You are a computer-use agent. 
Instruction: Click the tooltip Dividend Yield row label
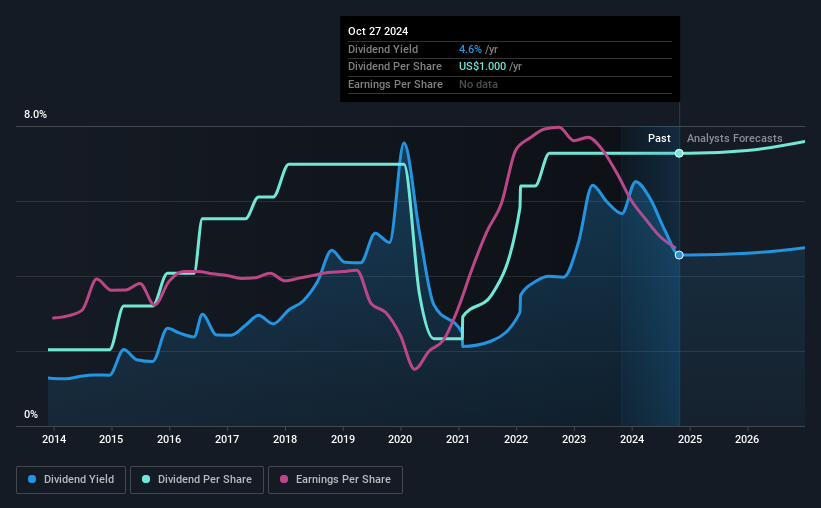coord(383,49)
